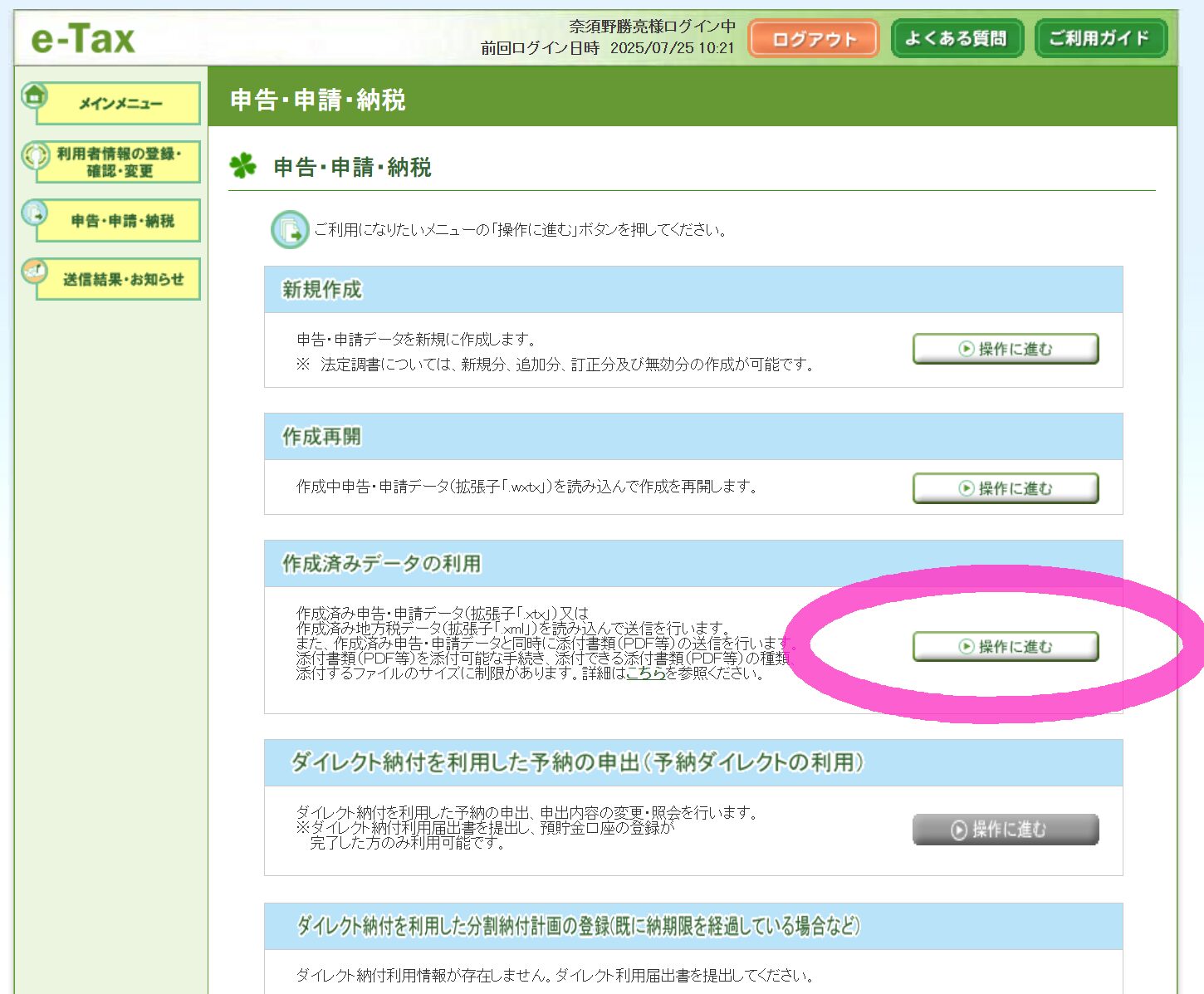Go to 送信結果・お知らせ in the sidebar
This screenshot has height=994, width=1204.
tap(122, 280)
